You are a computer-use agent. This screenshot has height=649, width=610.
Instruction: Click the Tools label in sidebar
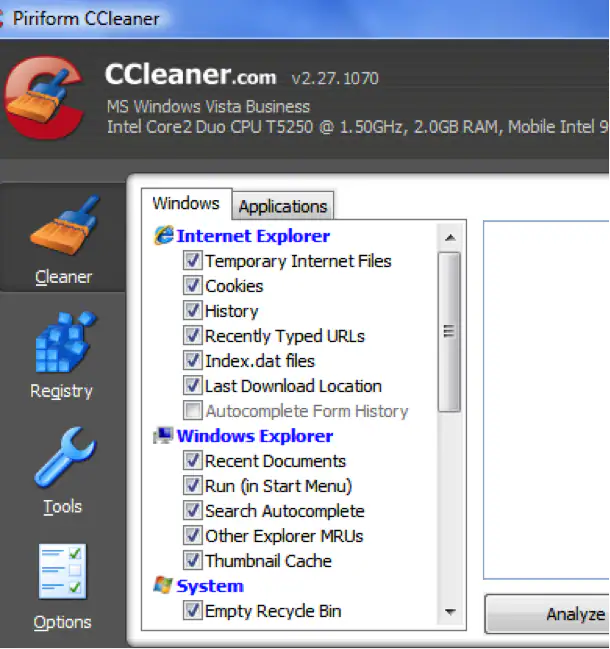tap(63, 507)
